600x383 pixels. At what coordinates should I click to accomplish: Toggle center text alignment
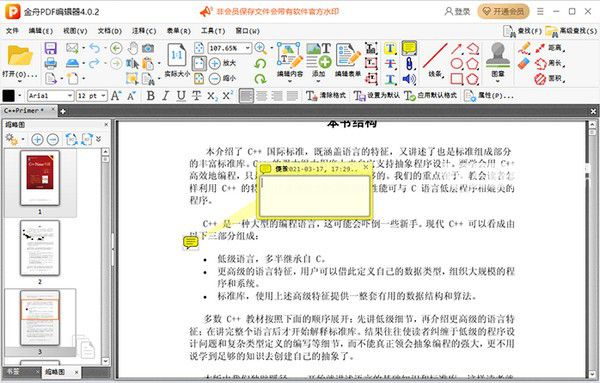pyautogui.click(x=262, y=96)
